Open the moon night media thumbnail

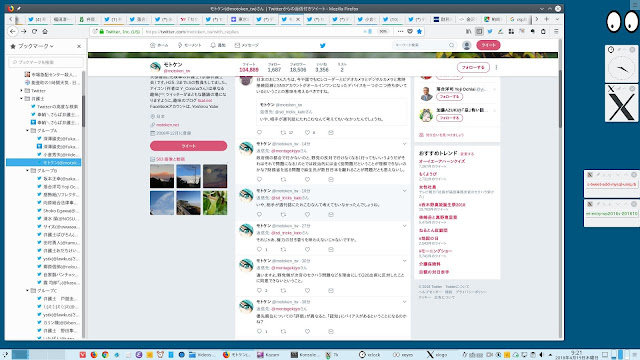tap(215, 176)
